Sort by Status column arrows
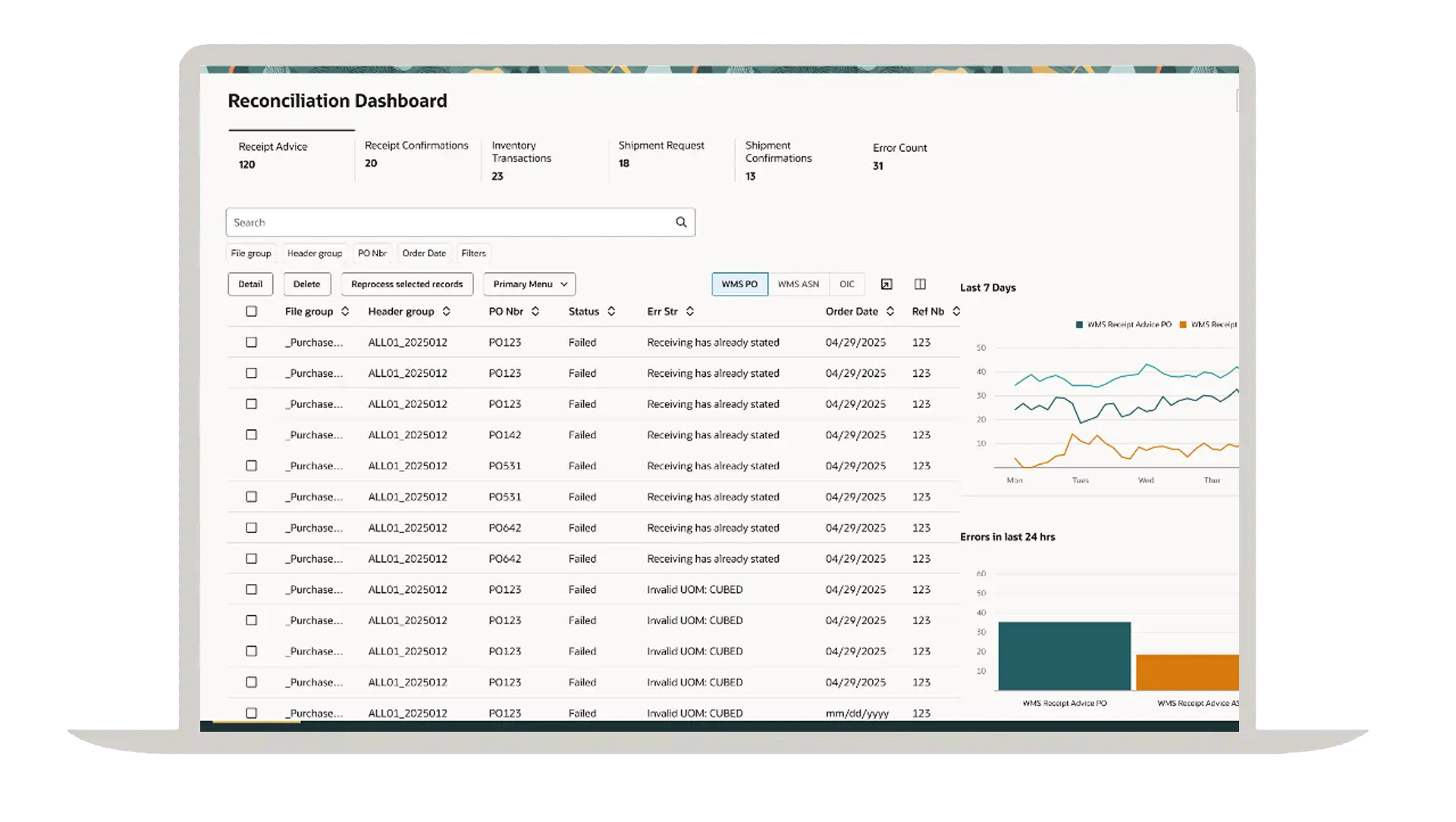This screenshot has width=1456, height=822. 611,312
